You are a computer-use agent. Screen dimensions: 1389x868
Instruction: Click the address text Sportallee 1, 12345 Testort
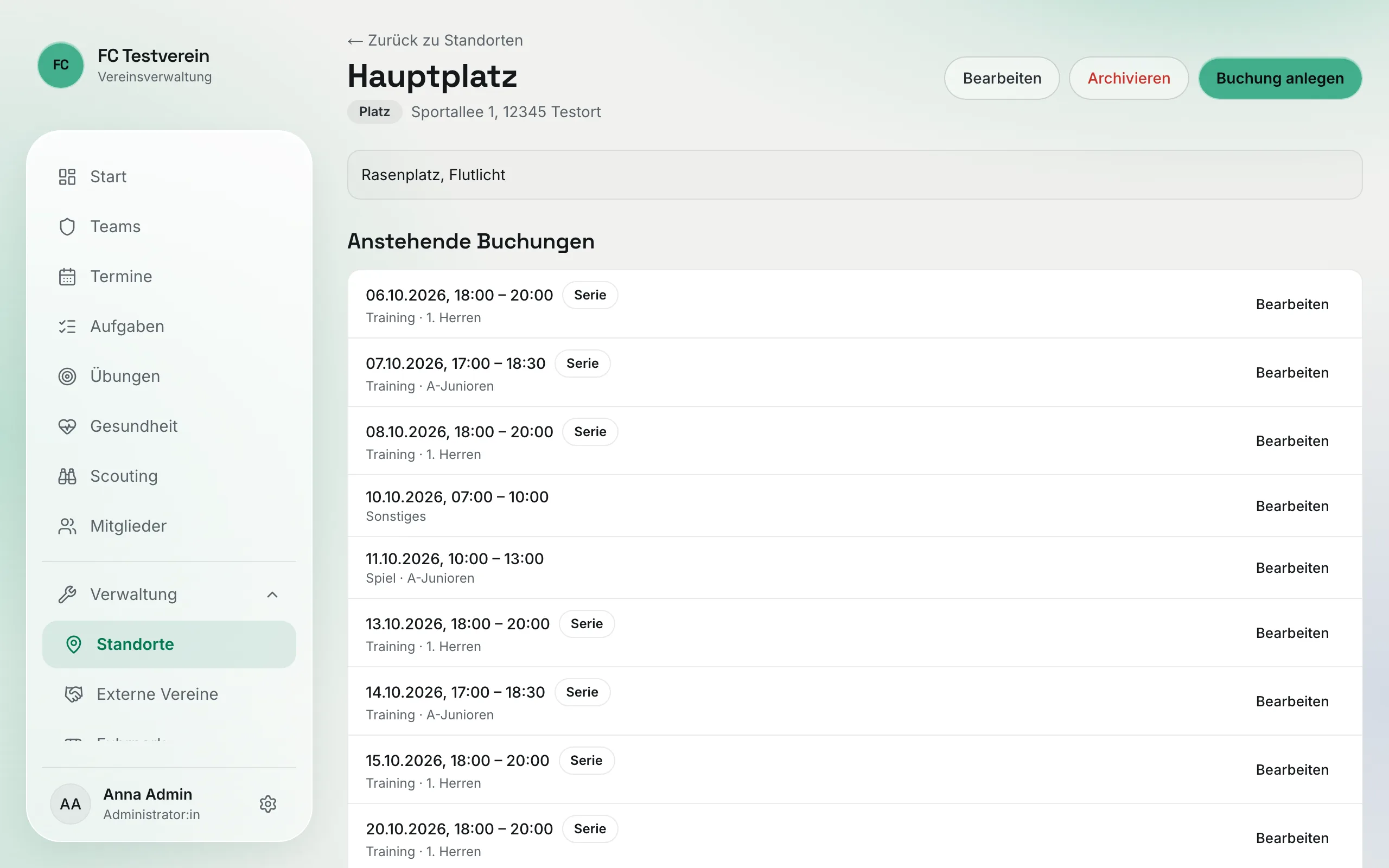click(x=506, y=112)
